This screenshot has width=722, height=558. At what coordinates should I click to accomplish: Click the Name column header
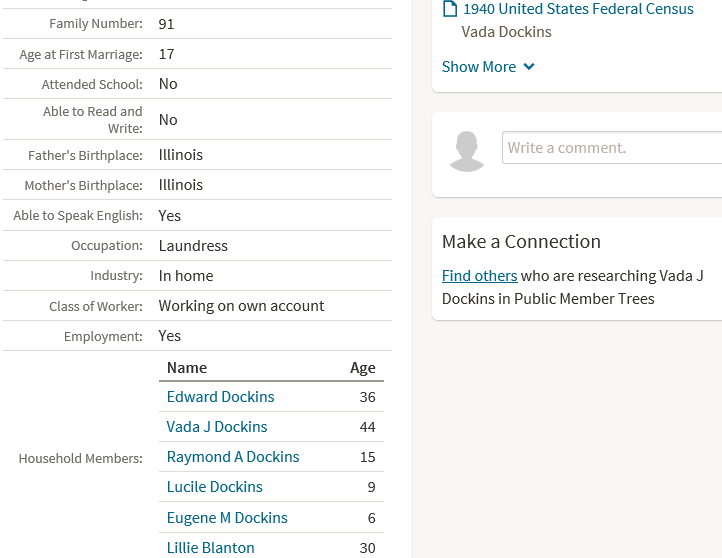pos(187,367)
